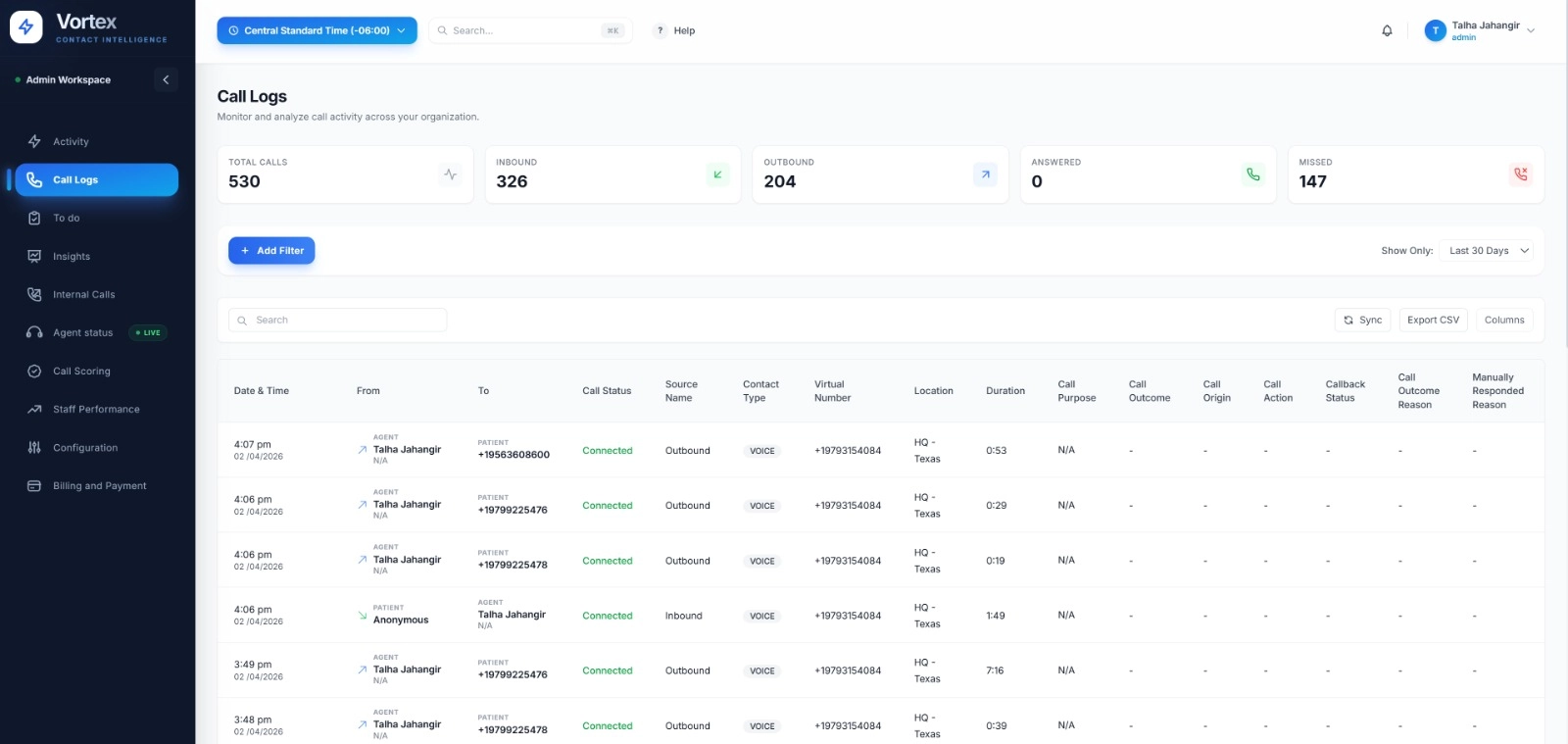Click the Call Scoring checkmark icon

(x=34, y=371)
